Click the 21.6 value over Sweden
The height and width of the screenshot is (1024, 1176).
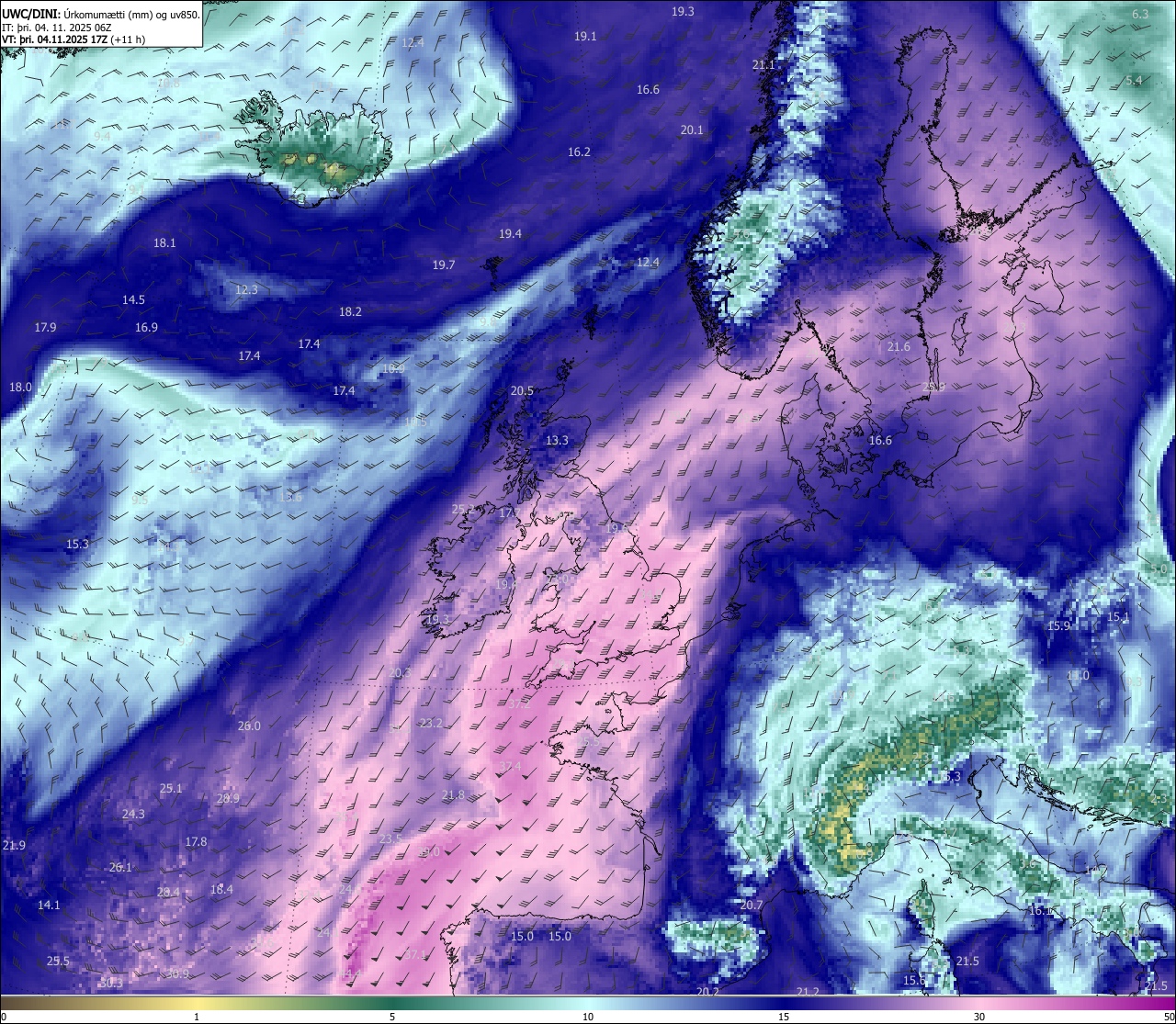[899, 346]
